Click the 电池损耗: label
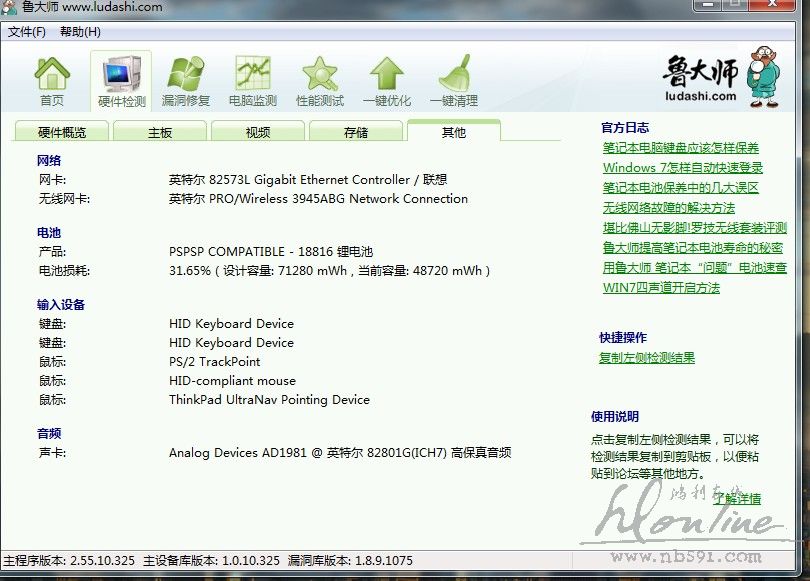 [x=65, y=271]
